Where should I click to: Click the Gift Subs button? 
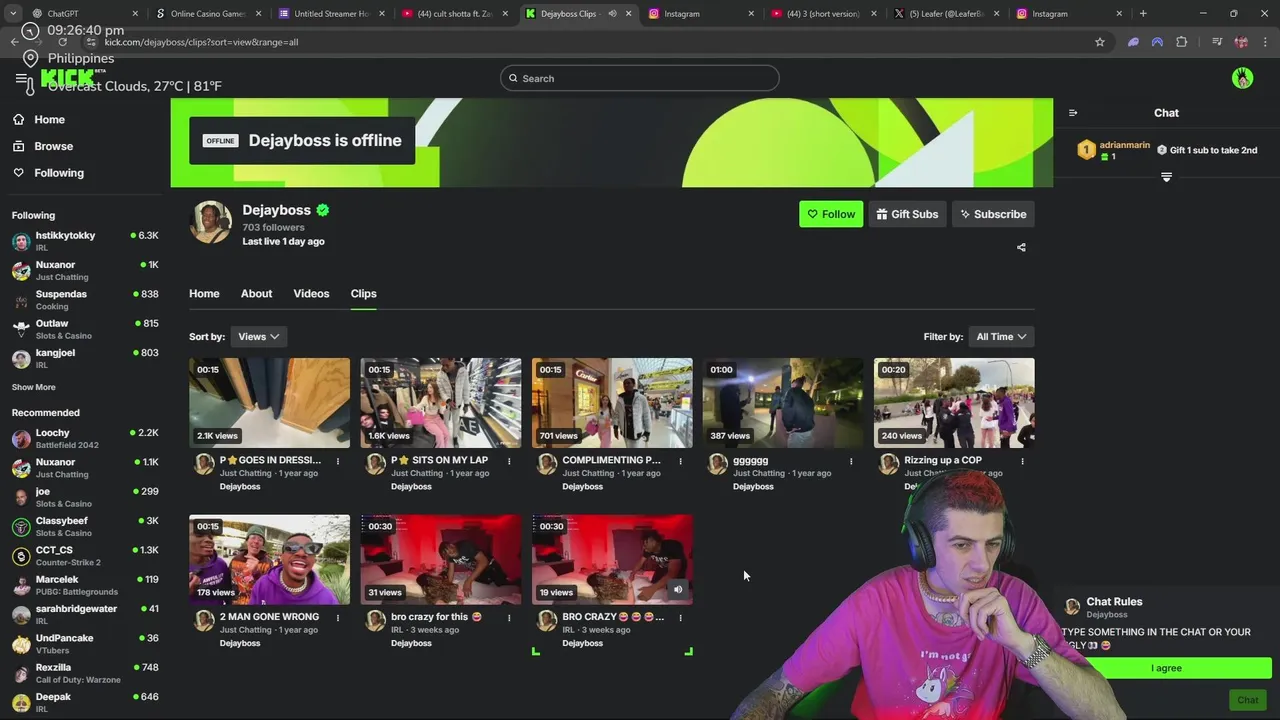[x=907, y=214]
